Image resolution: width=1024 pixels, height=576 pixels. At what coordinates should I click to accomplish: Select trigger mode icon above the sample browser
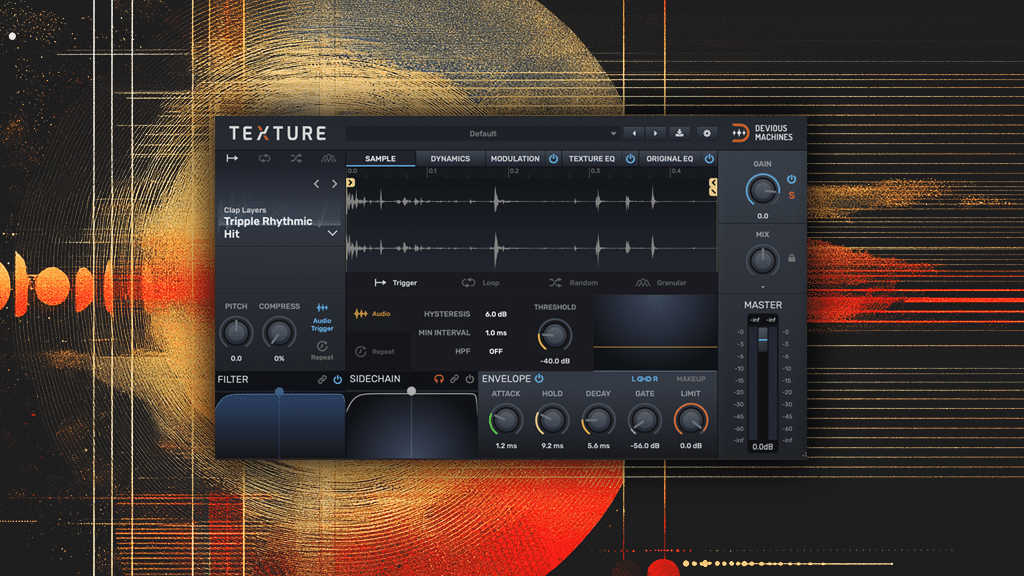(232, 158)
